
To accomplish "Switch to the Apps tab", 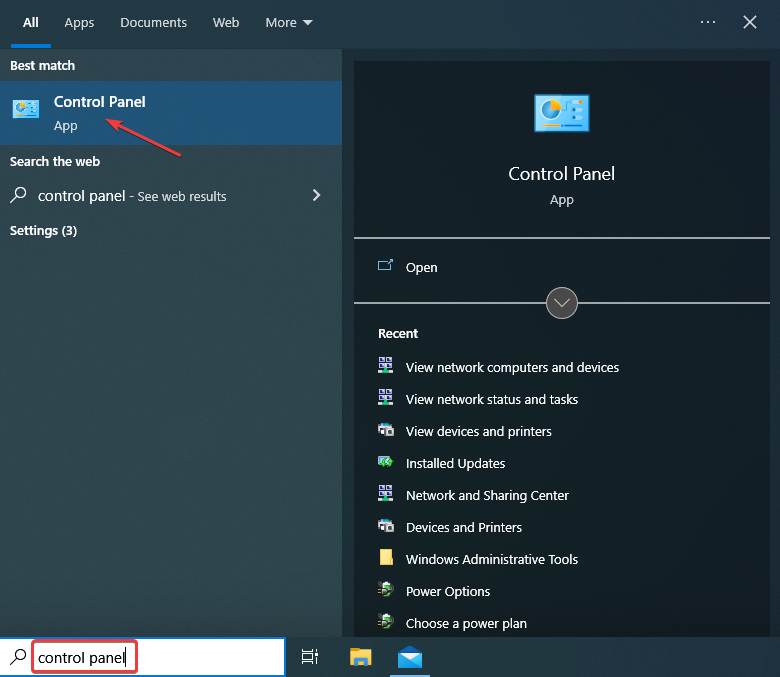I will (x=79, y=23).
